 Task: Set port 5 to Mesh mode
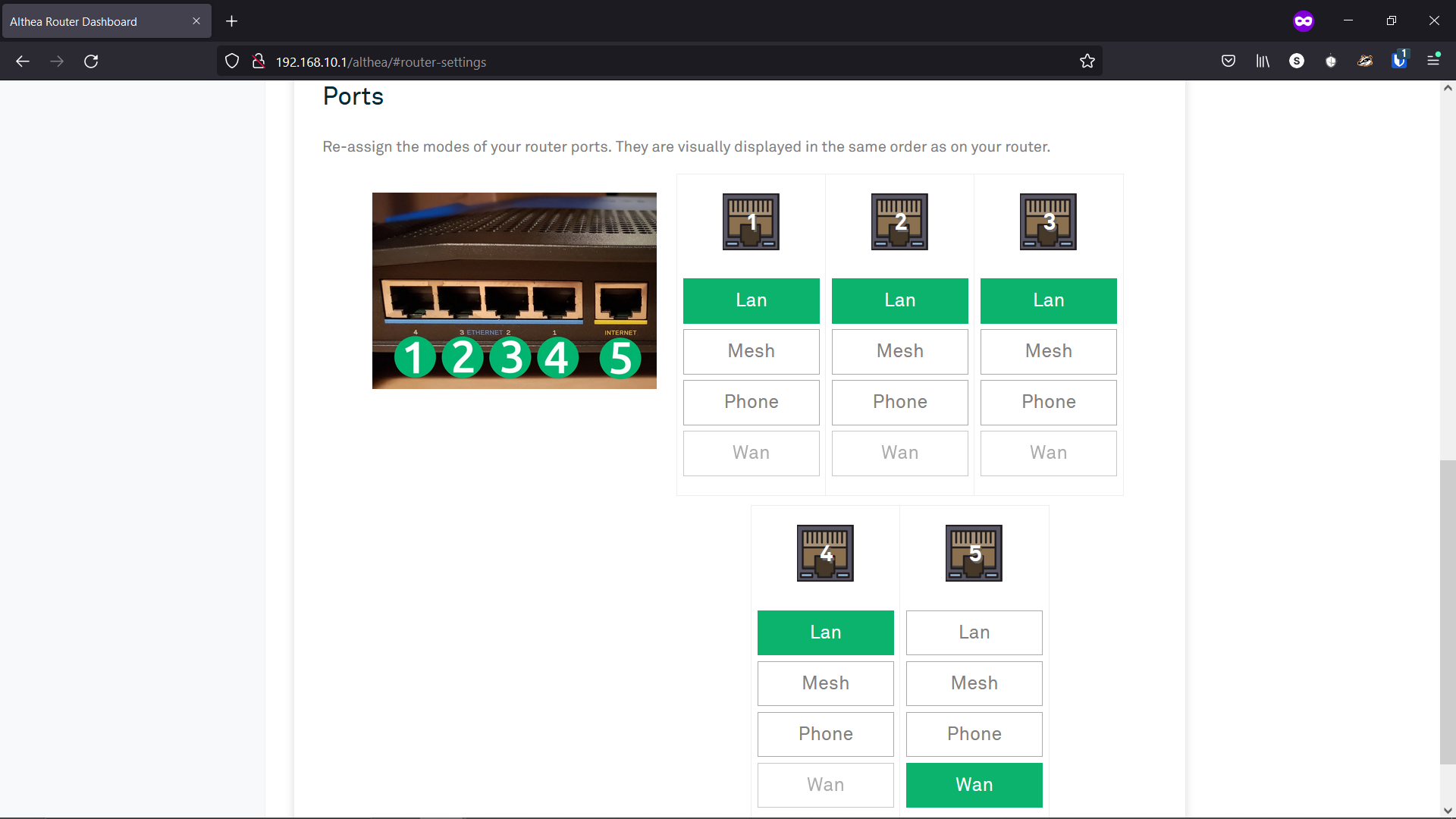pyautogui.click(x=974, y=684)
